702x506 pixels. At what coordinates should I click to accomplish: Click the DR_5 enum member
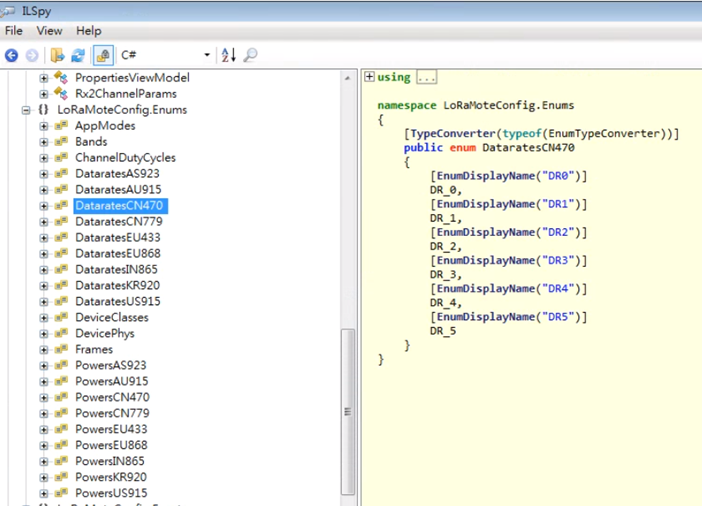click(443, 331)
